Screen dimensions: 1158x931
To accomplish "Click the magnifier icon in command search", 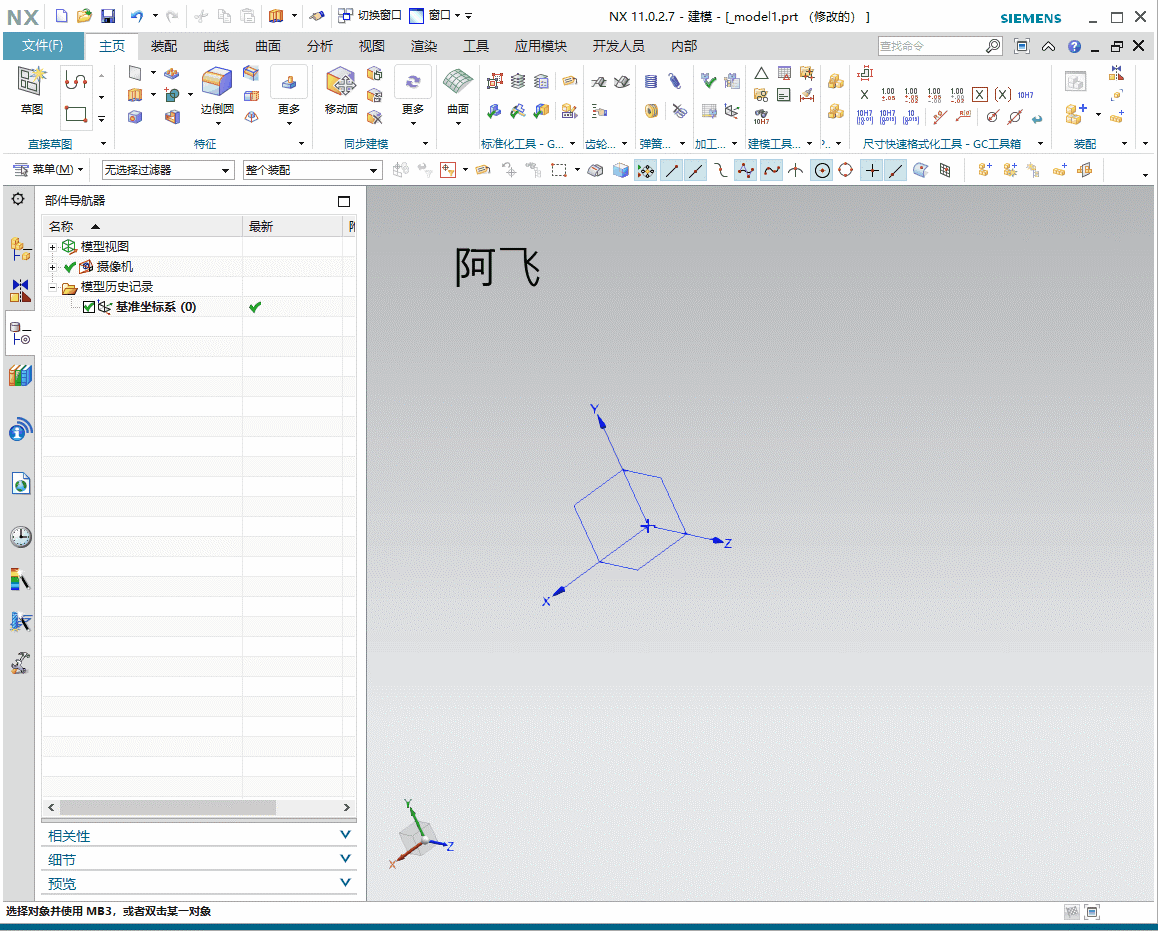I will pos(993,46).
